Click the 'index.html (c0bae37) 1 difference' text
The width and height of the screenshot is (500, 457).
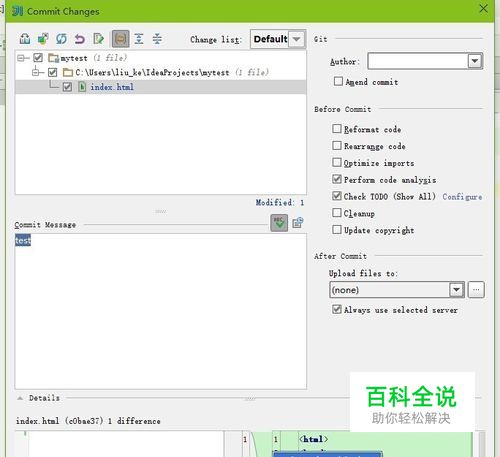88,421
